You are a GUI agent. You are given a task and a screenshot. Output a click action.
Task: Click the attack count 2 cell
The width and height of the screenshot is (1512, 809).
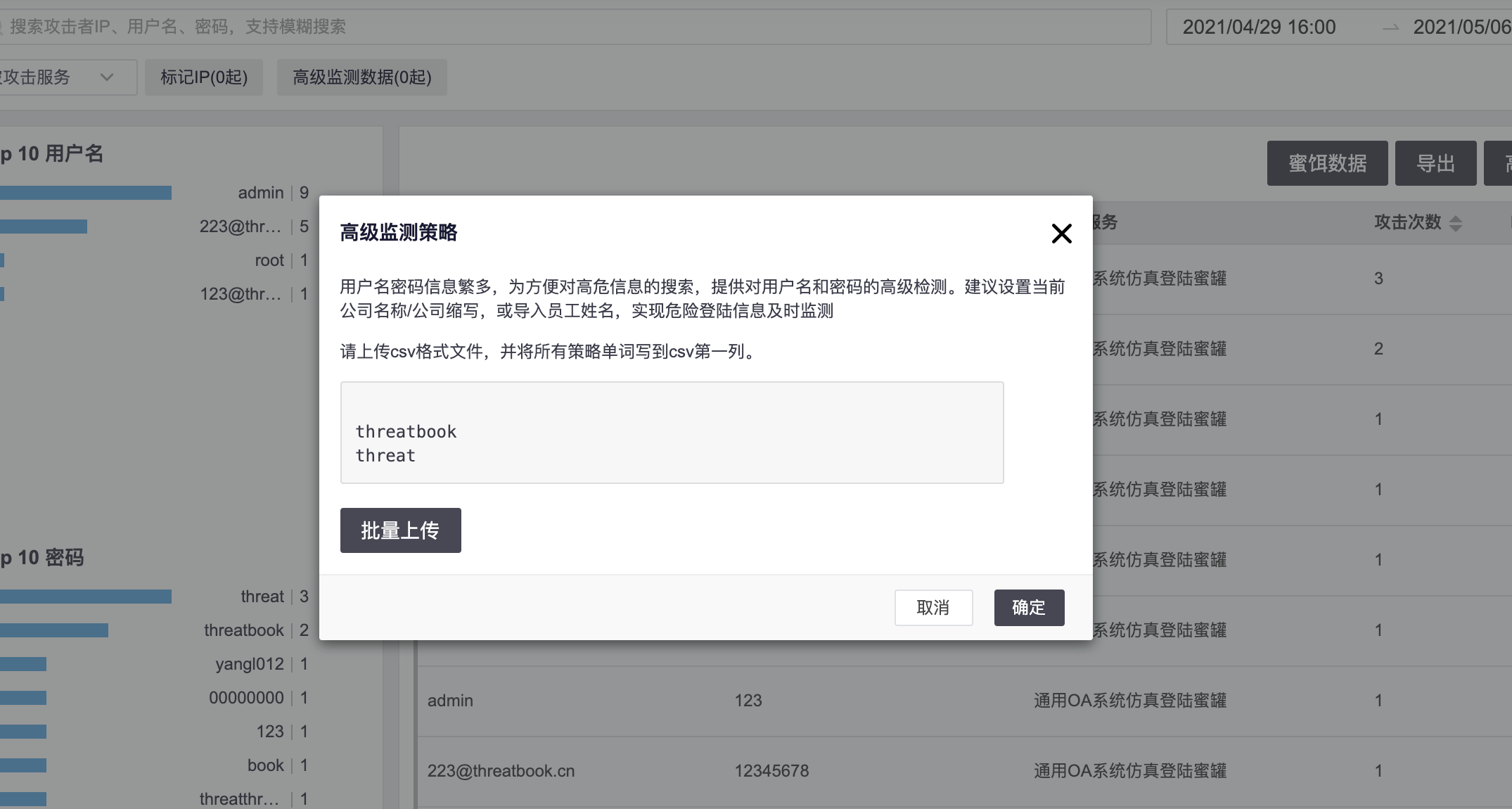[x=1378, y=349]
